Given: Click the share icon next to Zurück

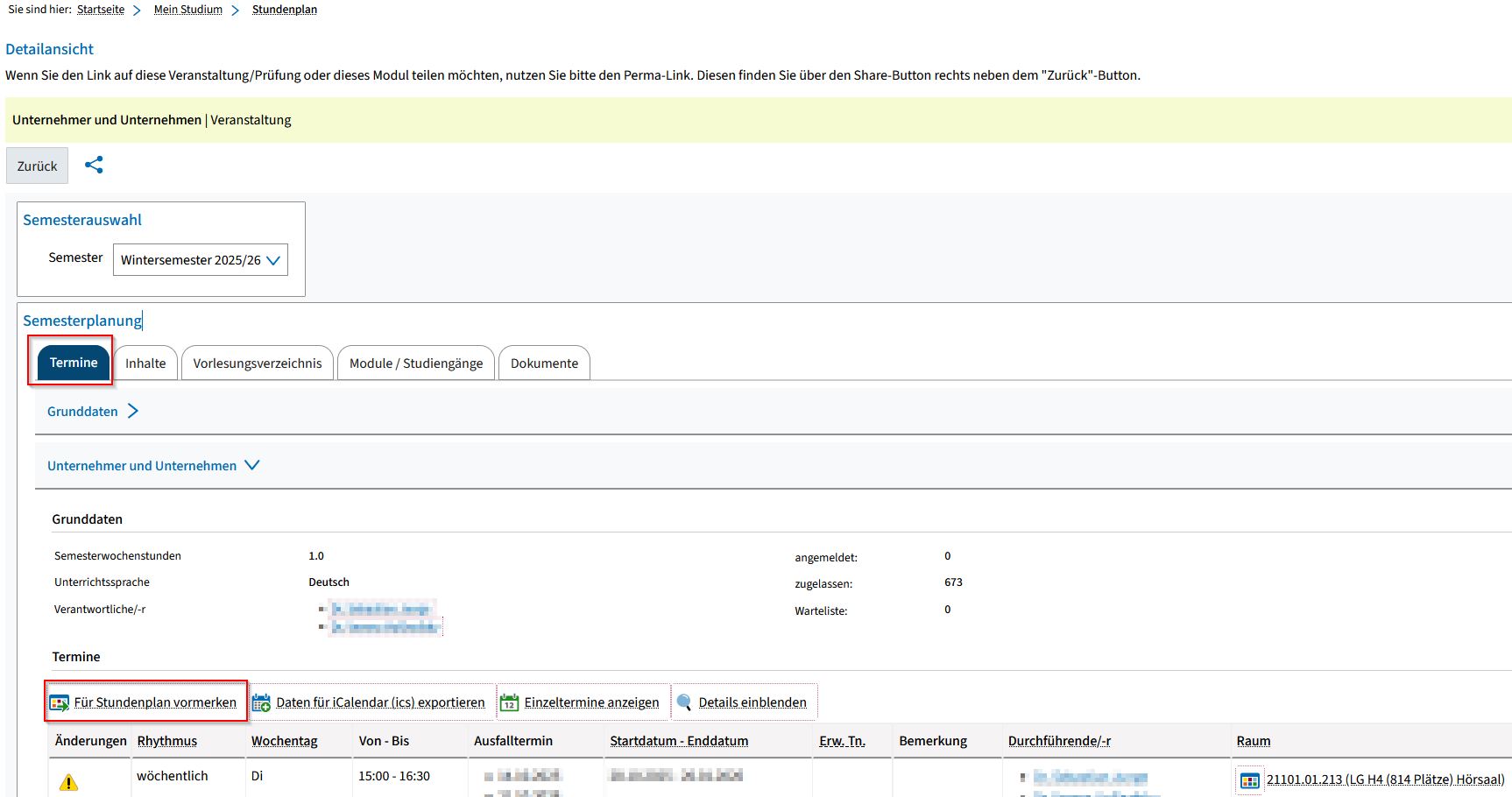Looking at the screenshot, I should 94,165.
